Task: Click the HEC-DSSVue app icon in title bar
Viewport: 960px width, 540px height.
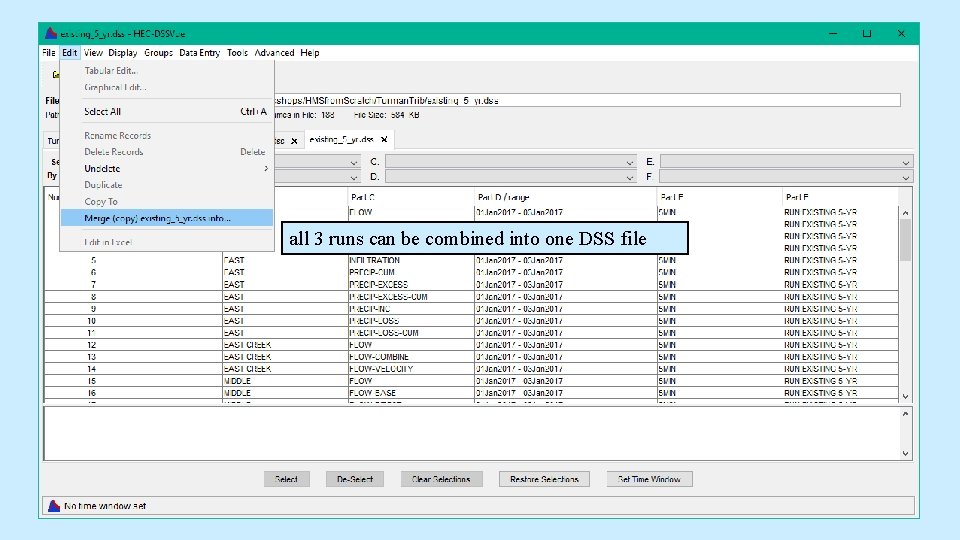Action: [51, 33]
